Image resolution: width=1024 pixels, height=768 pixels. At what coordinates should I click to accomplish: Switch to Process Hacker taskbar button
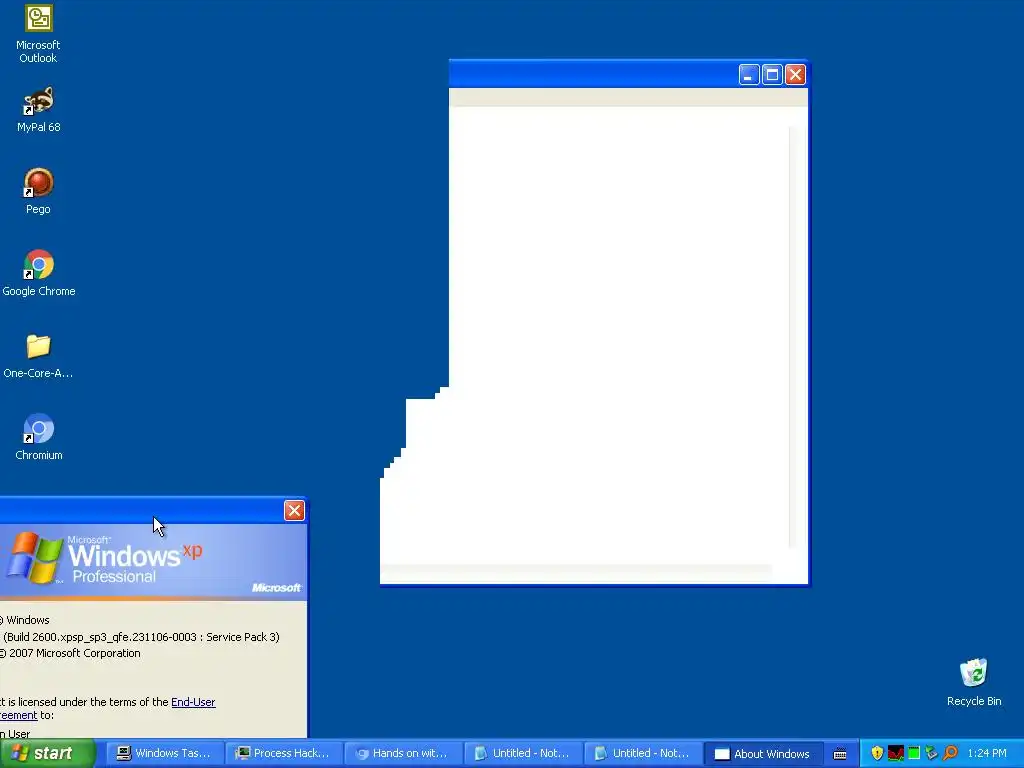[x=283, y=753]
